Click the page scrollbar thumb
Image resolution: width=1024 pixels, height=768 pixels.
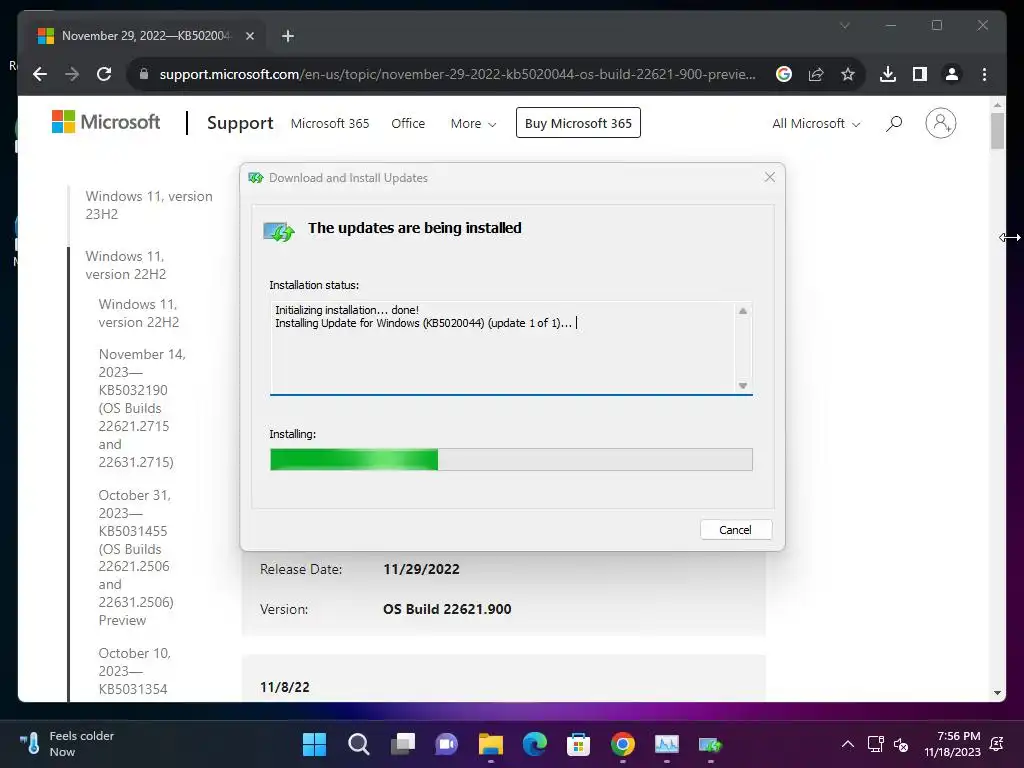997,131
